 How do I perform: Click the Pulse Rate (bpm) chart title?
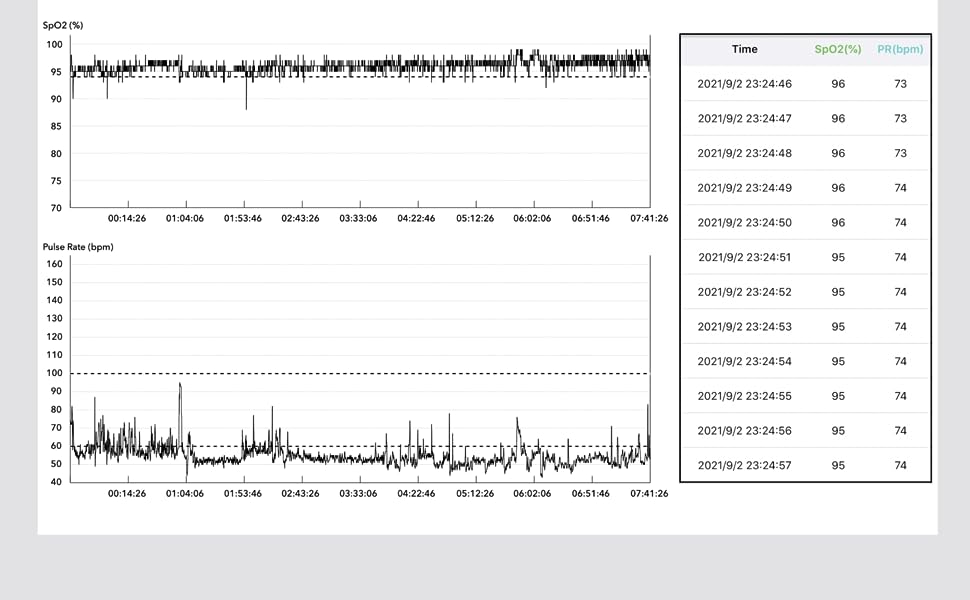pyautogui.click(x=78, y=247)
